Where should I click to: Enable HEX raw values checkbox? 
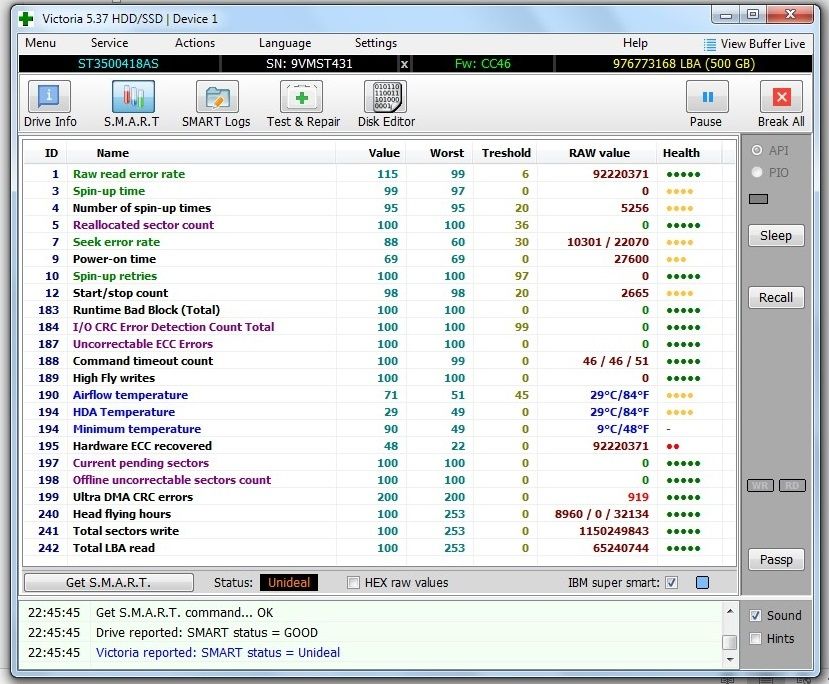pos(353,583)
